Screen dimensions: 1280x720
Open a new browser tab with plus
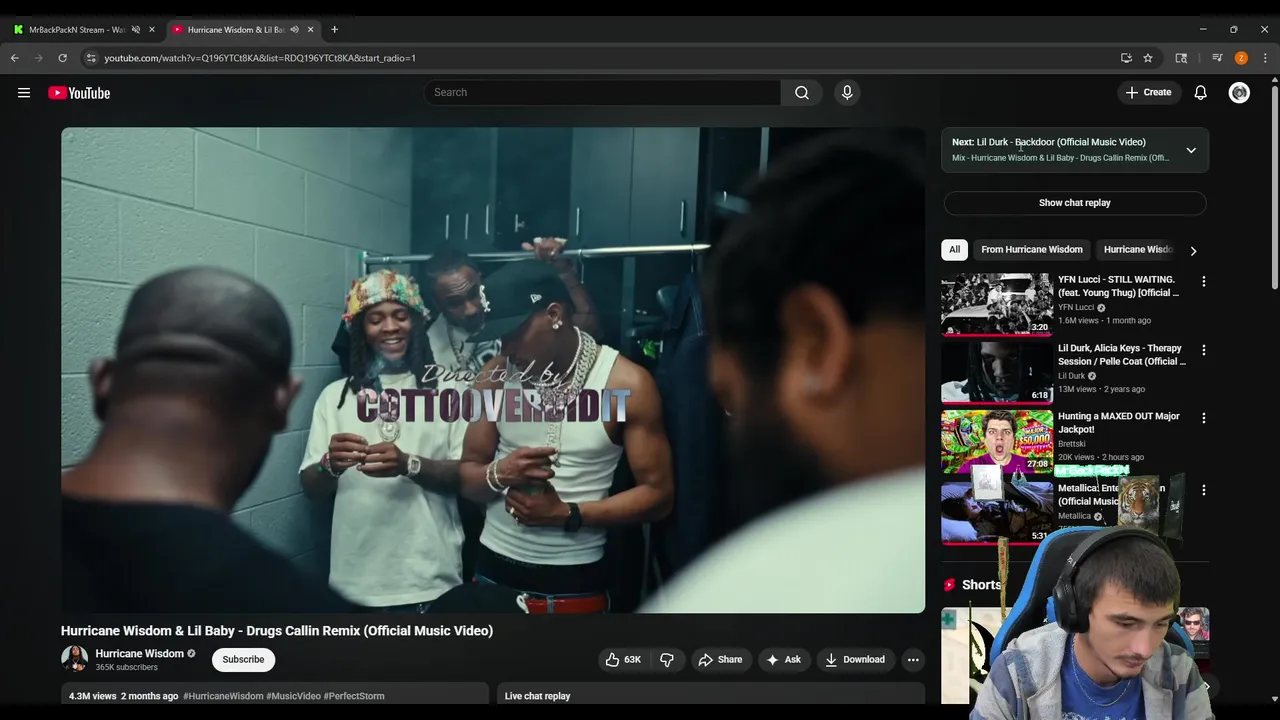(334, 30)
